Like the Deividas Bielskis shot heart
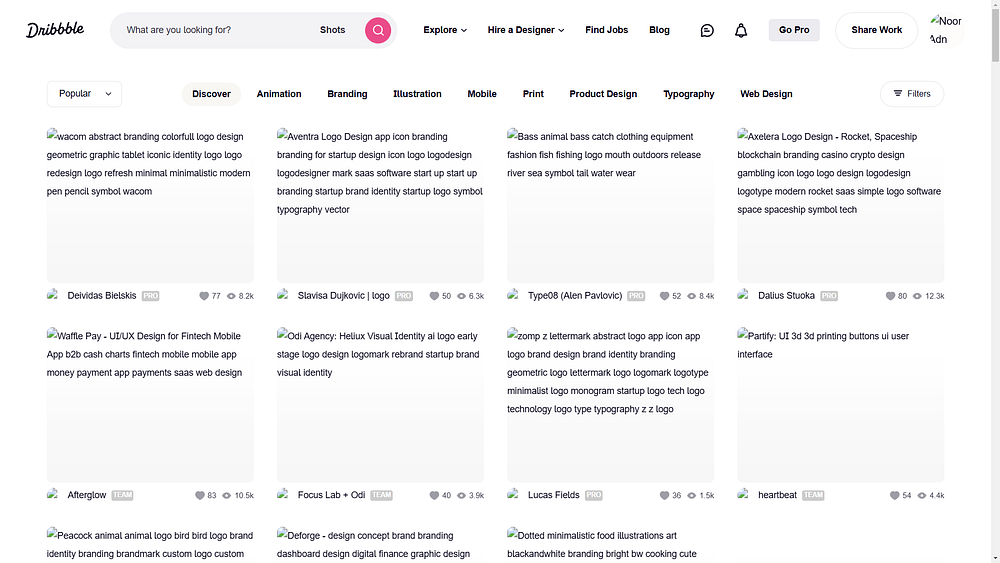The image size is (1000, 563). [204, 296]
